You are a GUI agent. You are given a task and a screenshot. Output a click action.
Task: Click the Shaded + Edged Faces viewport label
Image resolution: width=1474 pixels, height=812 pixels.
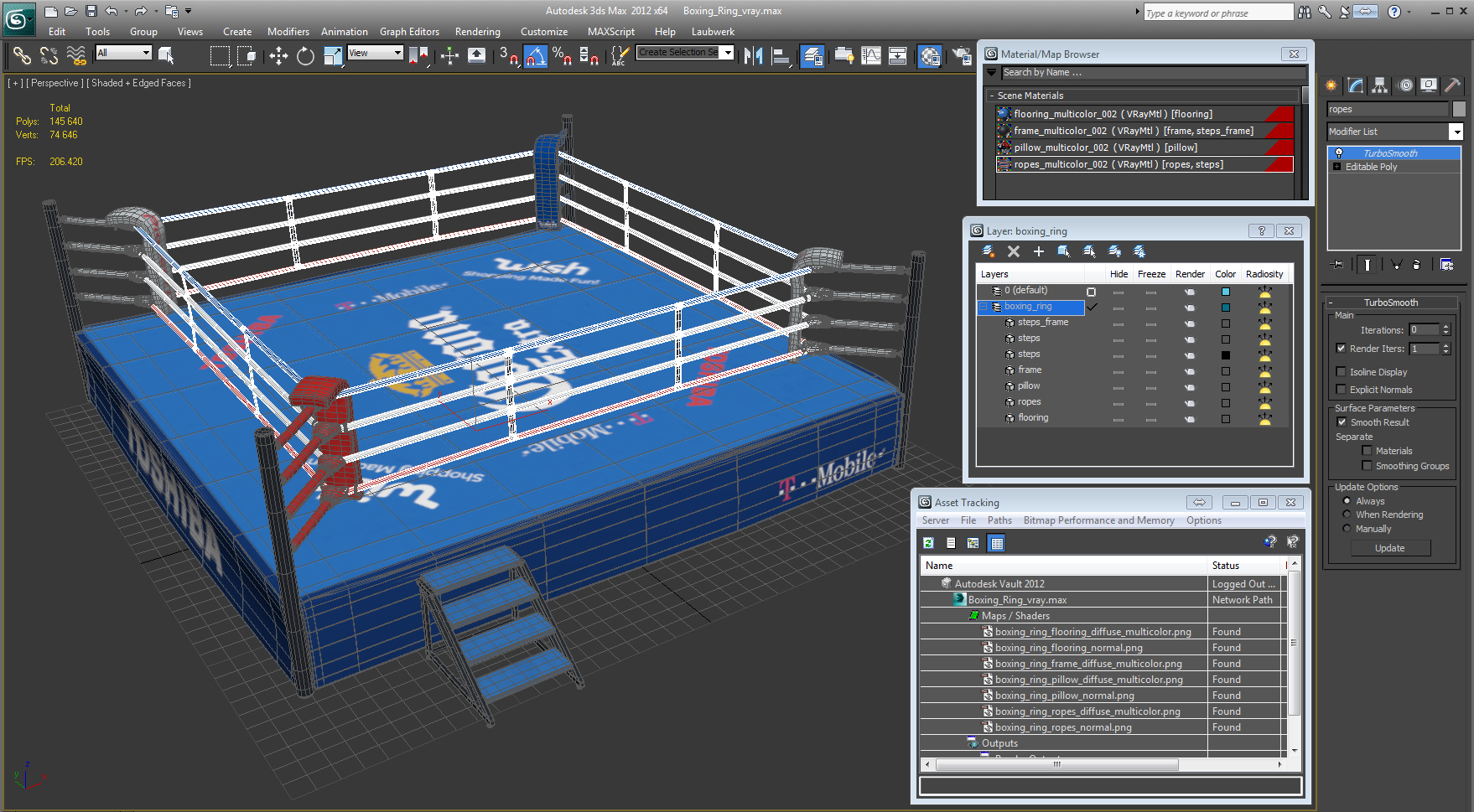tap(139, 83)
